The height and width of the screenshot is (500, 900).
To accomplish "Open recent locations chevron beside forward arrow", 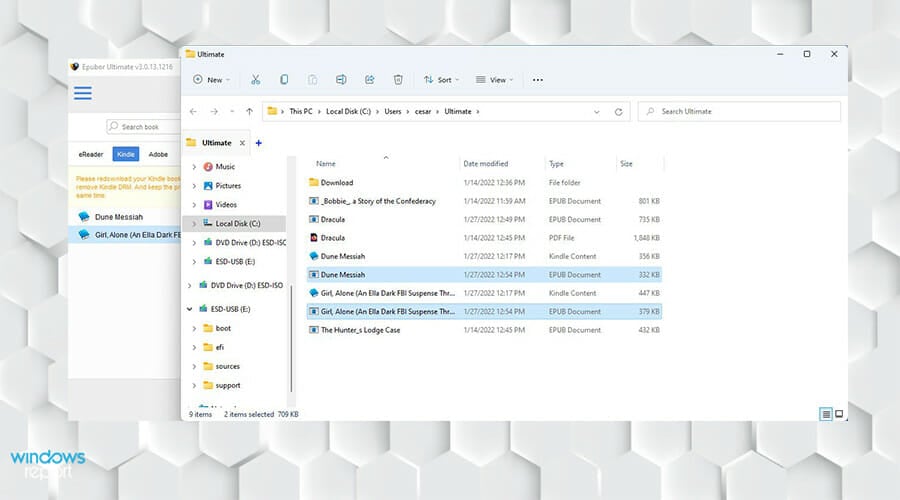I will [232, 111].
